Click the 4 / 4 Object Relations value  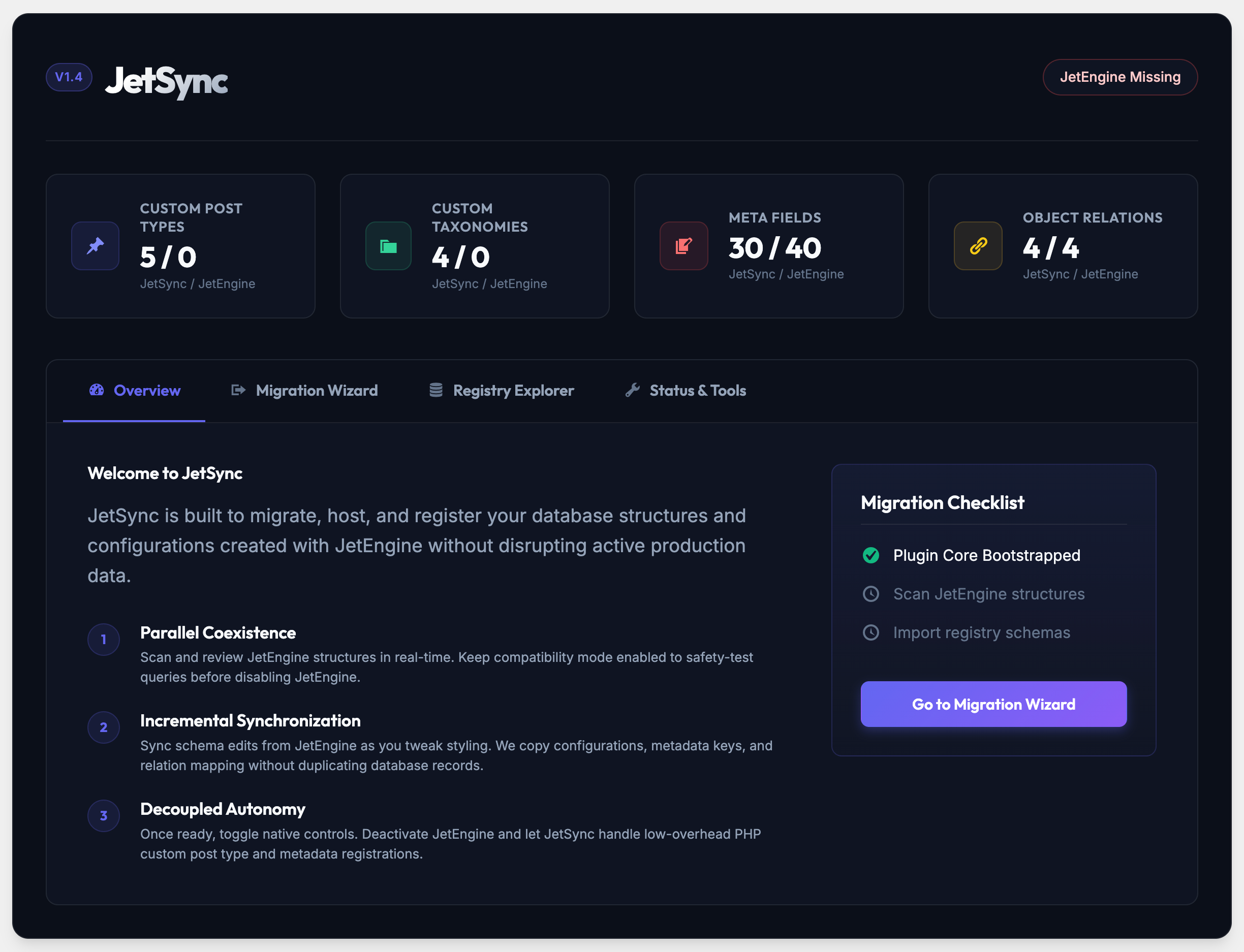coord(1051,248)
